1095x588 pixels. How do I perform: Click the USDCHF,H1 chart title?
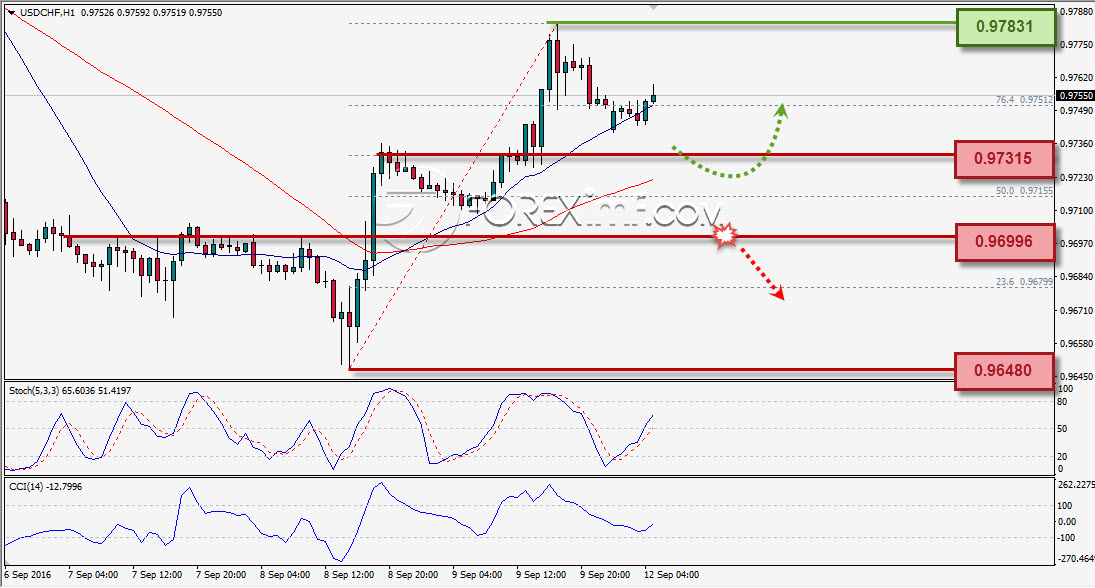pyautogui.click(x=47, y=13)
